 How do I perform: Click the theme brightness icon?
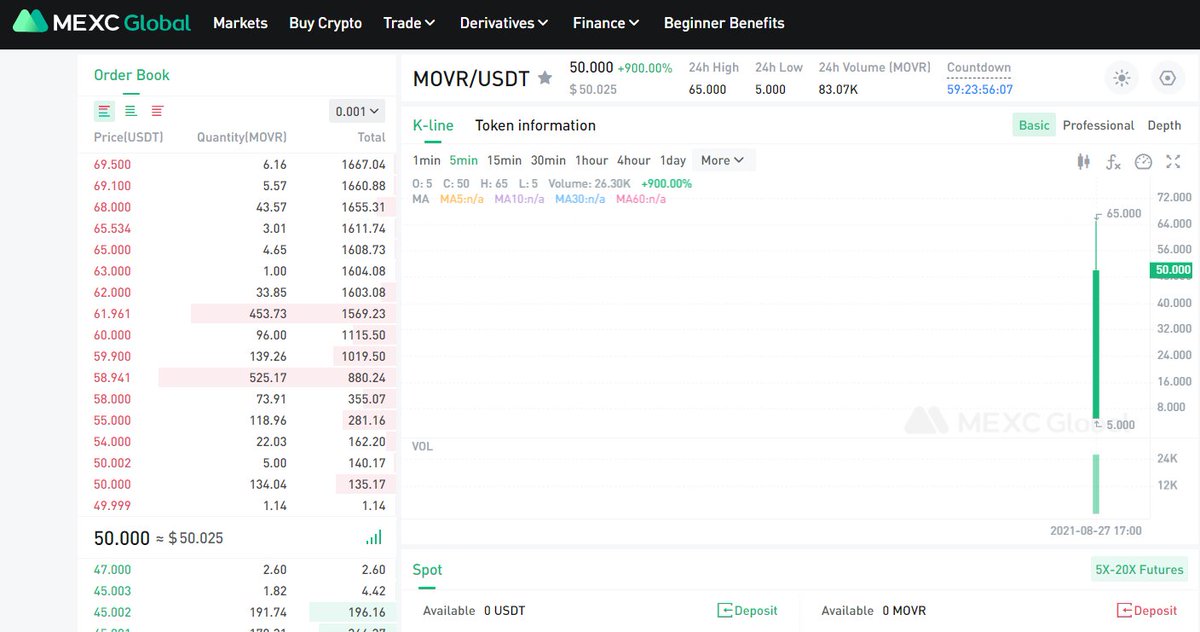click(x=1121, y=78)
